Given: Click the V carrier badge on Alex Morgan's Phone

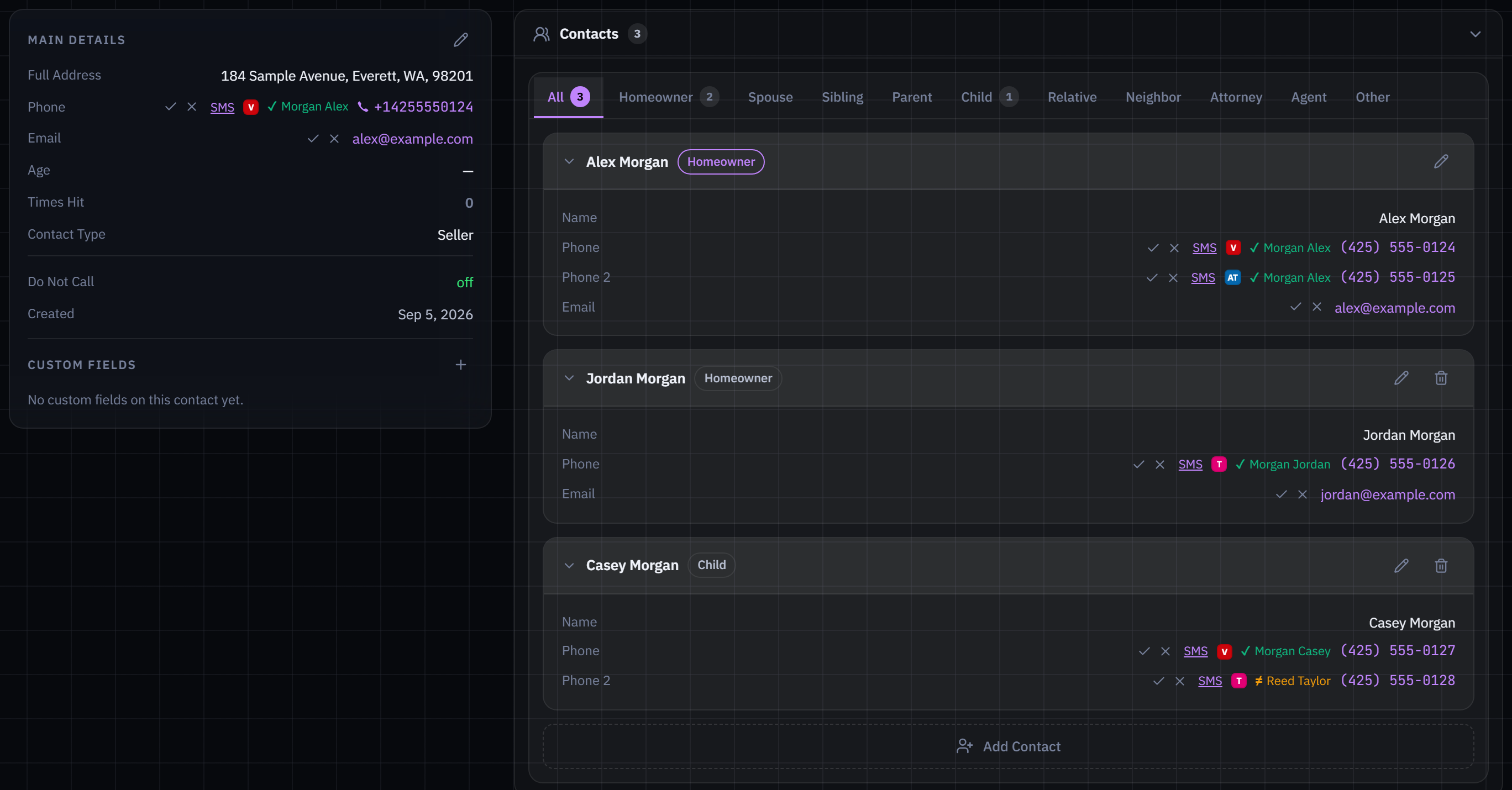Looking at the screenshot, I should [1233, 247].
